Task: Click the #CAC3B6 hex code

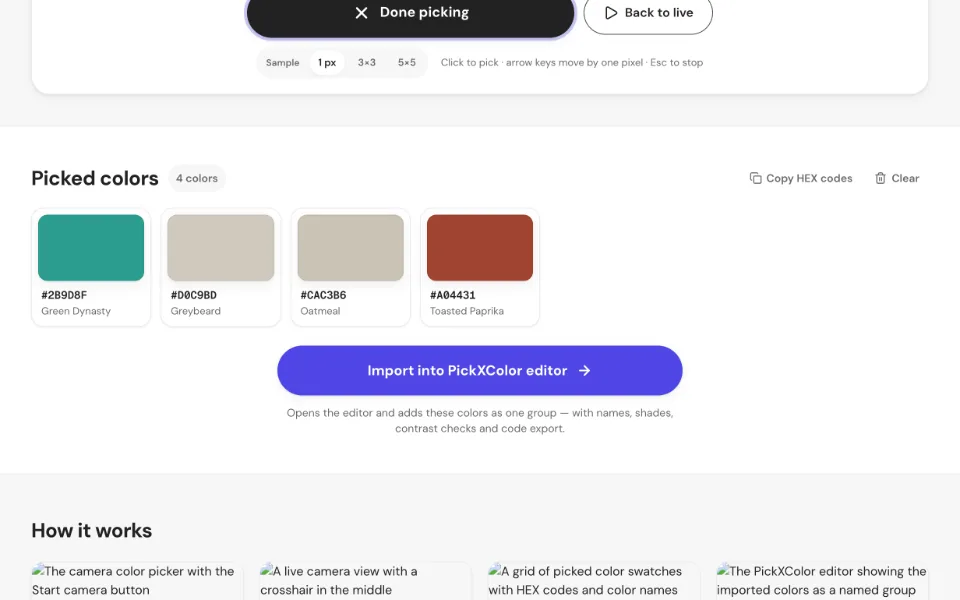Action: [x=323, y=295]
